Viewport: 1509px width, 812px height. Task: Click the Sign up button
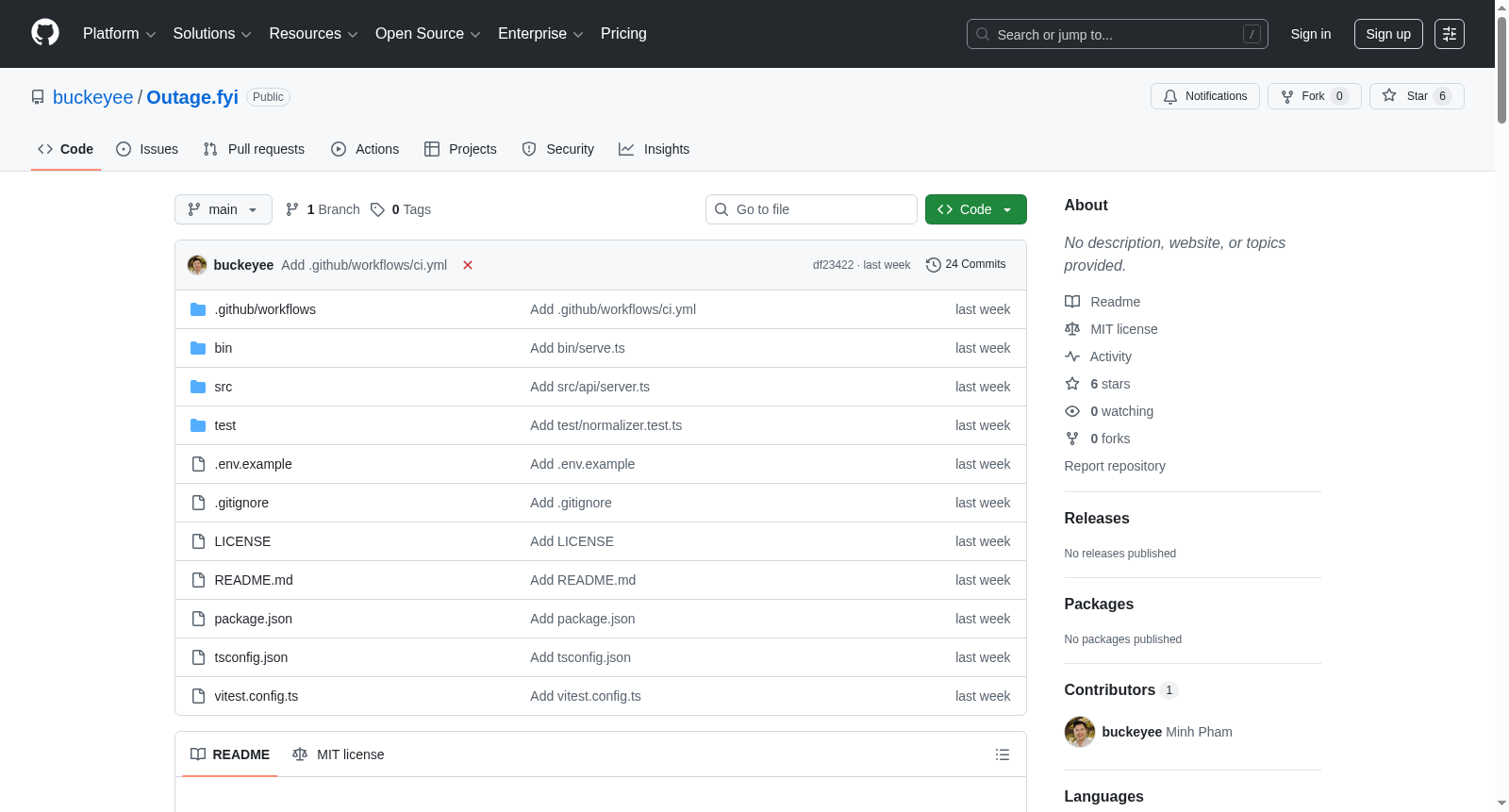tap(1388, 34)
